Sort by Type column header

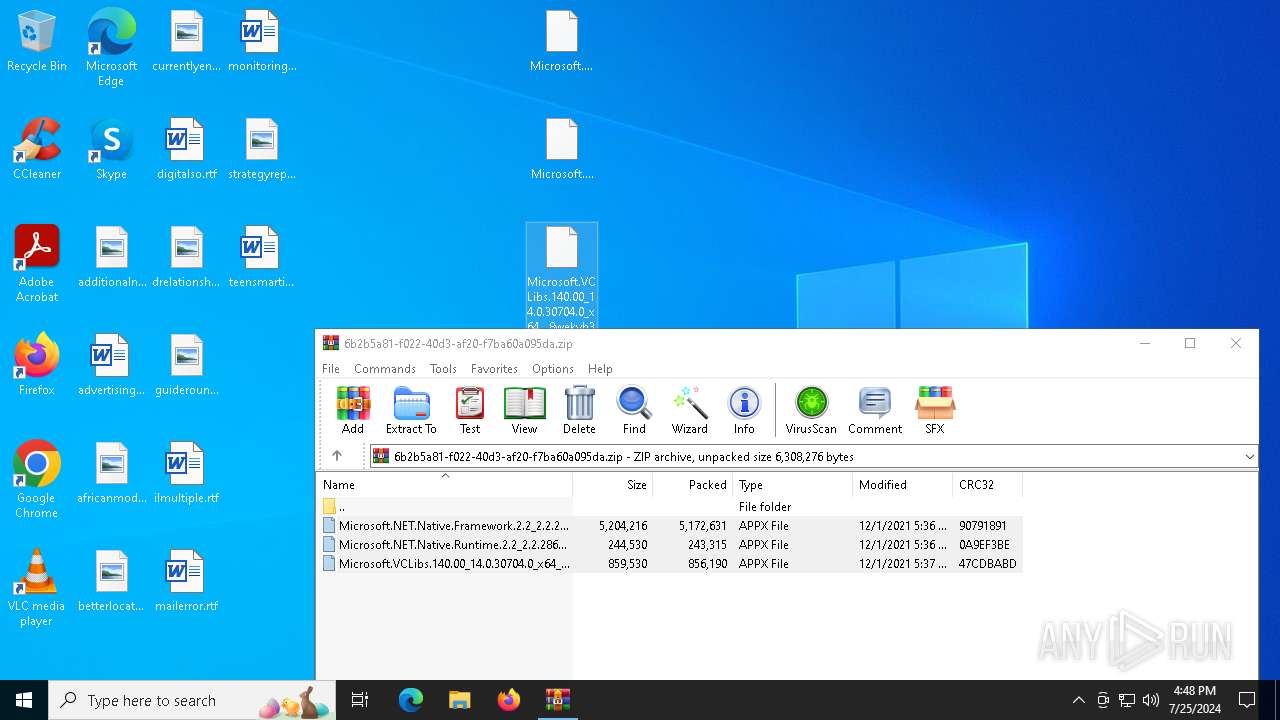click(x=793, y=485)
